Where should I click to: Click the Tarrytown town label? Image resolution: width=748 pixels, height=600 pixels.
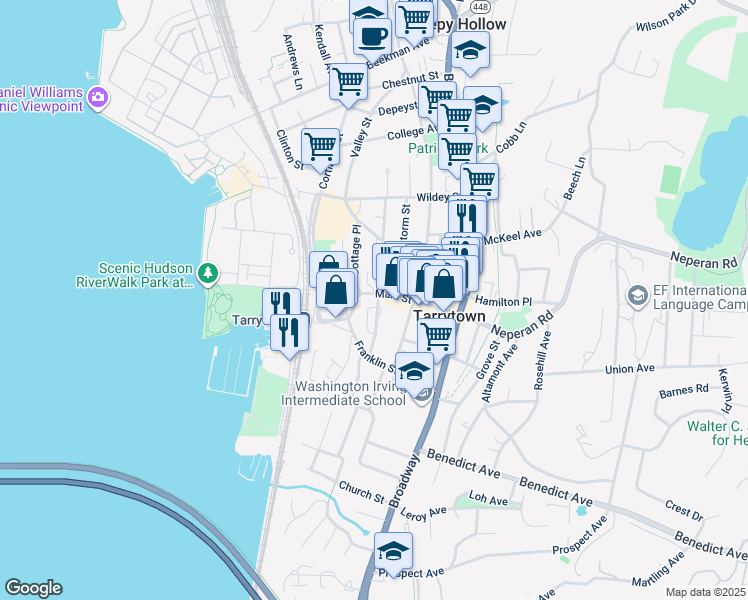click(x=449, y=316)
